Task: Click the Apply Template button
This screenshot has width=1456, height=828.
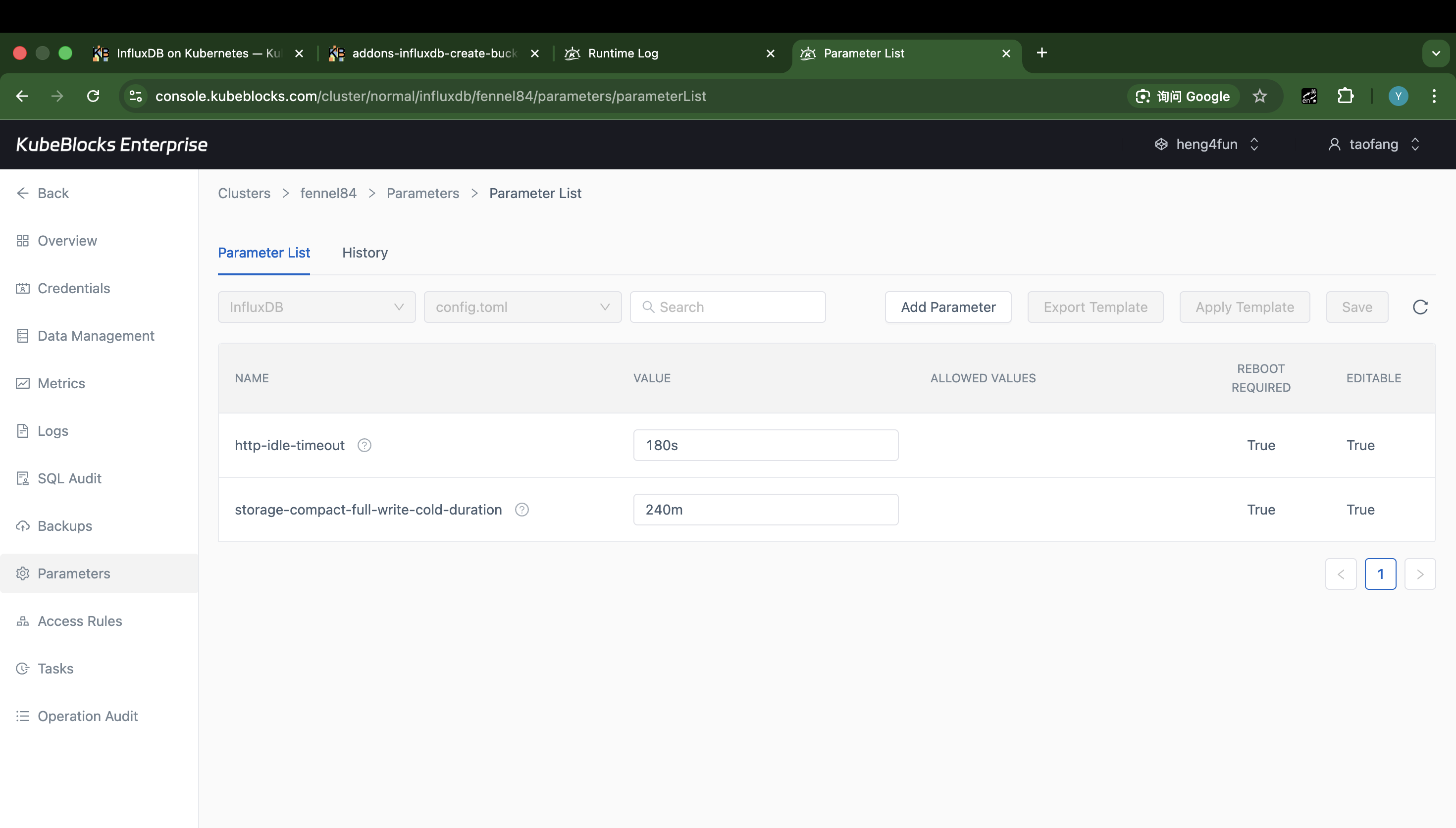Action: pos(1245,307)
